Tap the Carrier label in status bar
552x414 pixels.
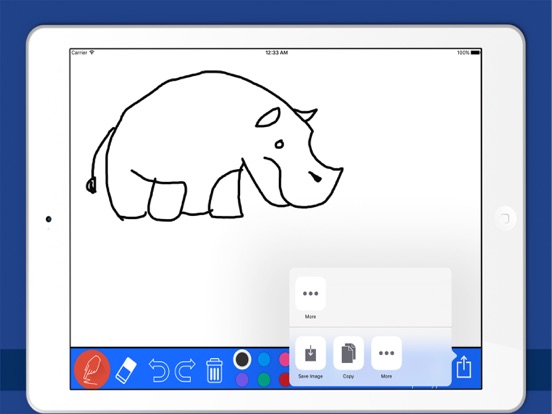click(x=79, y=53)
